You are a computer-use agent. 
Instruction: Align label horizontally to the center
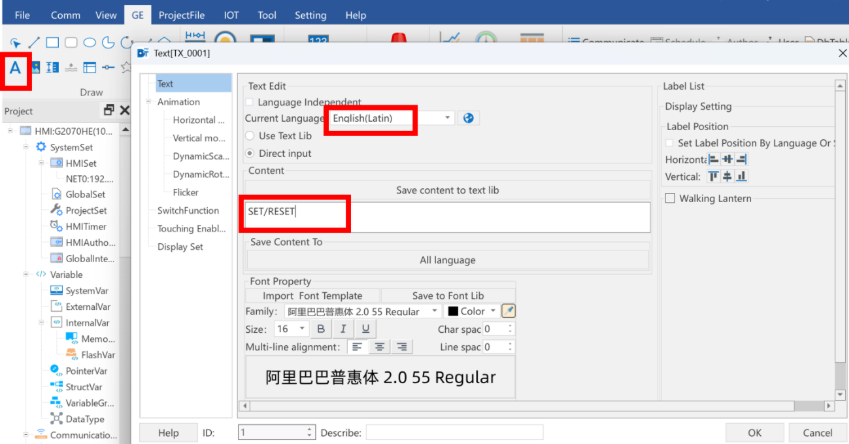tap(728, 159)
